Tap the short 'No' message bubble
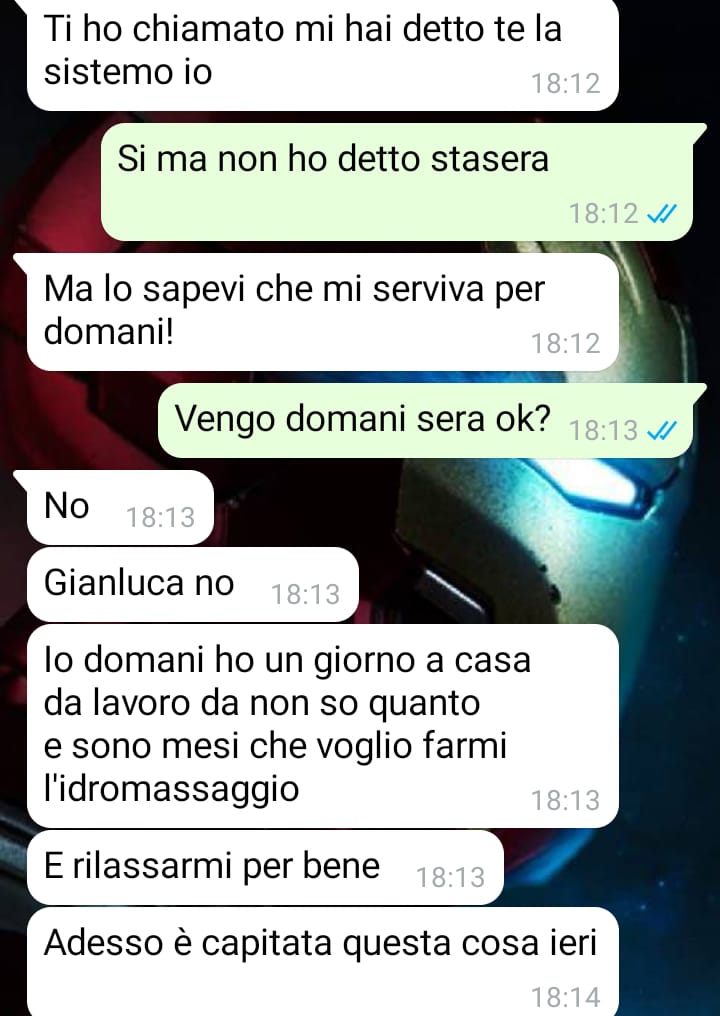Image resolution: width=720 pixels, height=1016 pixels. (x=120, y=507)
